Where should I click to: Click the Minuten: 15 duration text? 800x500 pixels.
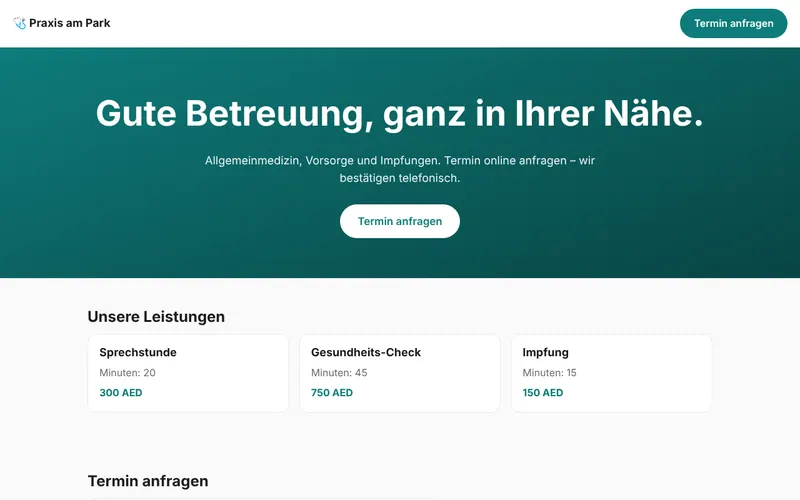(549, 372)
